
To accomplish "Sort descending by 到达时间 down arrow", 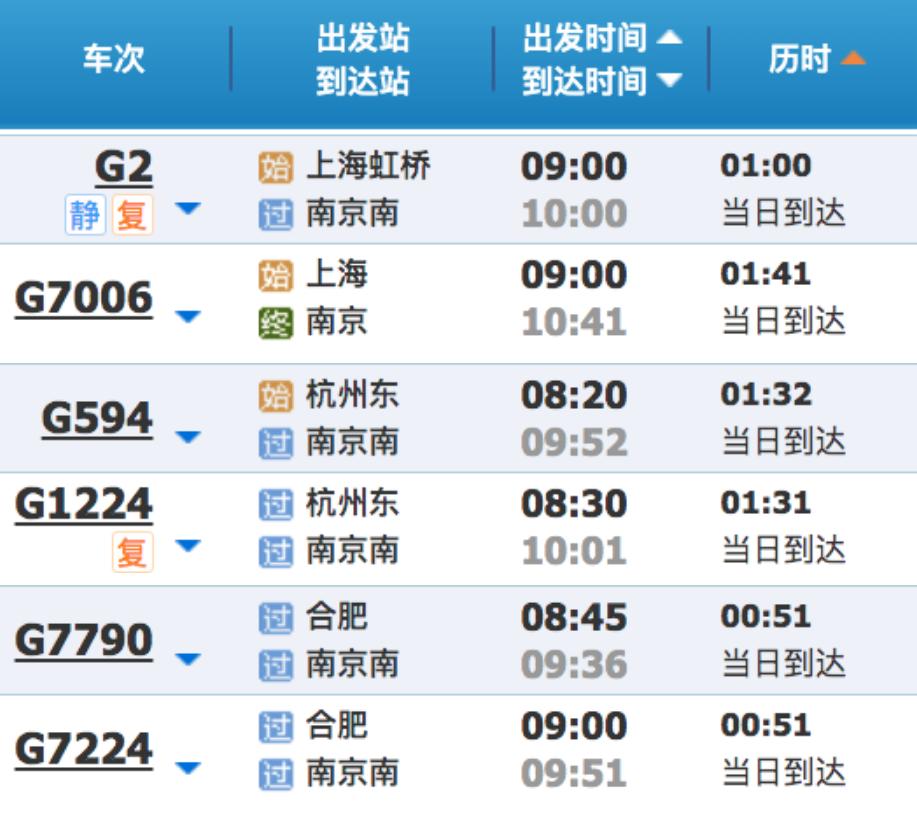I will (670, 80).
